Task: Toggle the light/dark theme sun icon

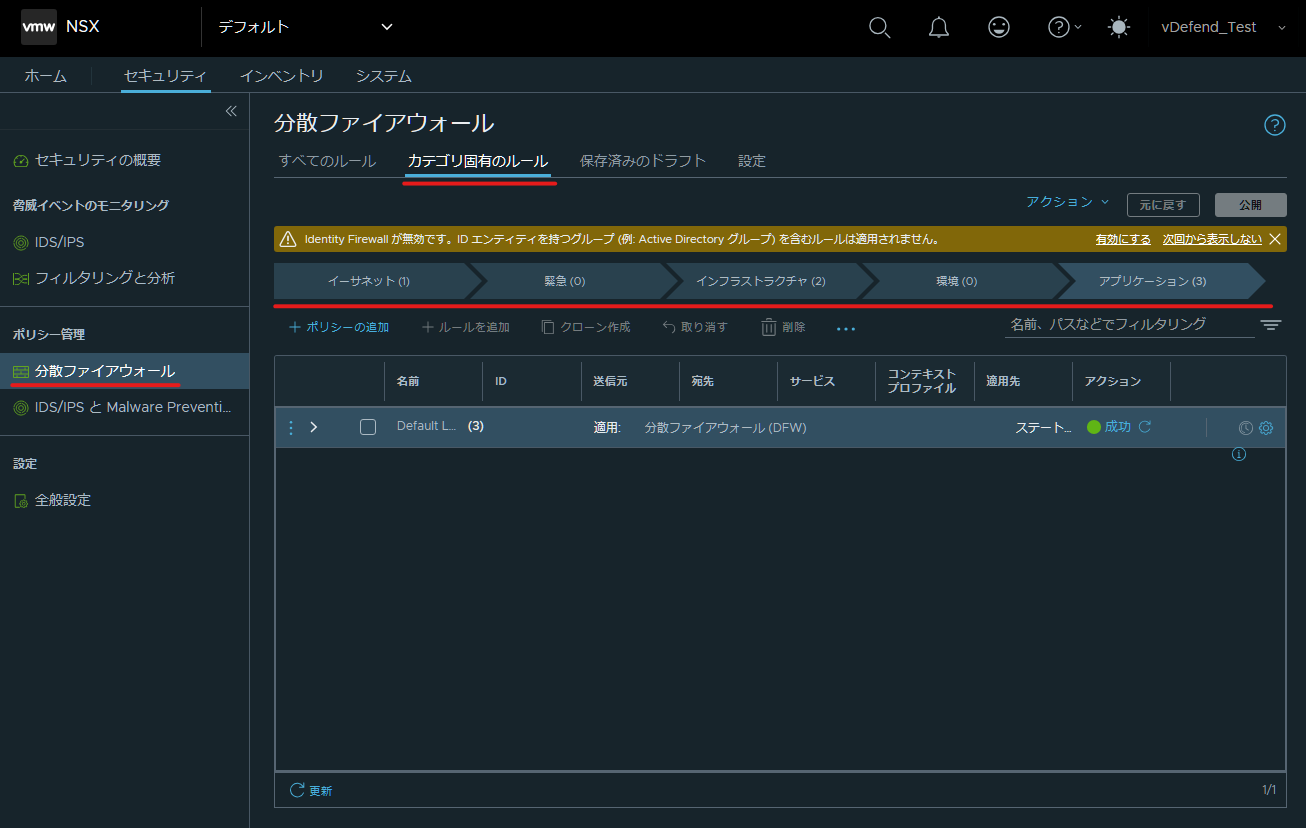Action: click(1119, 28)
